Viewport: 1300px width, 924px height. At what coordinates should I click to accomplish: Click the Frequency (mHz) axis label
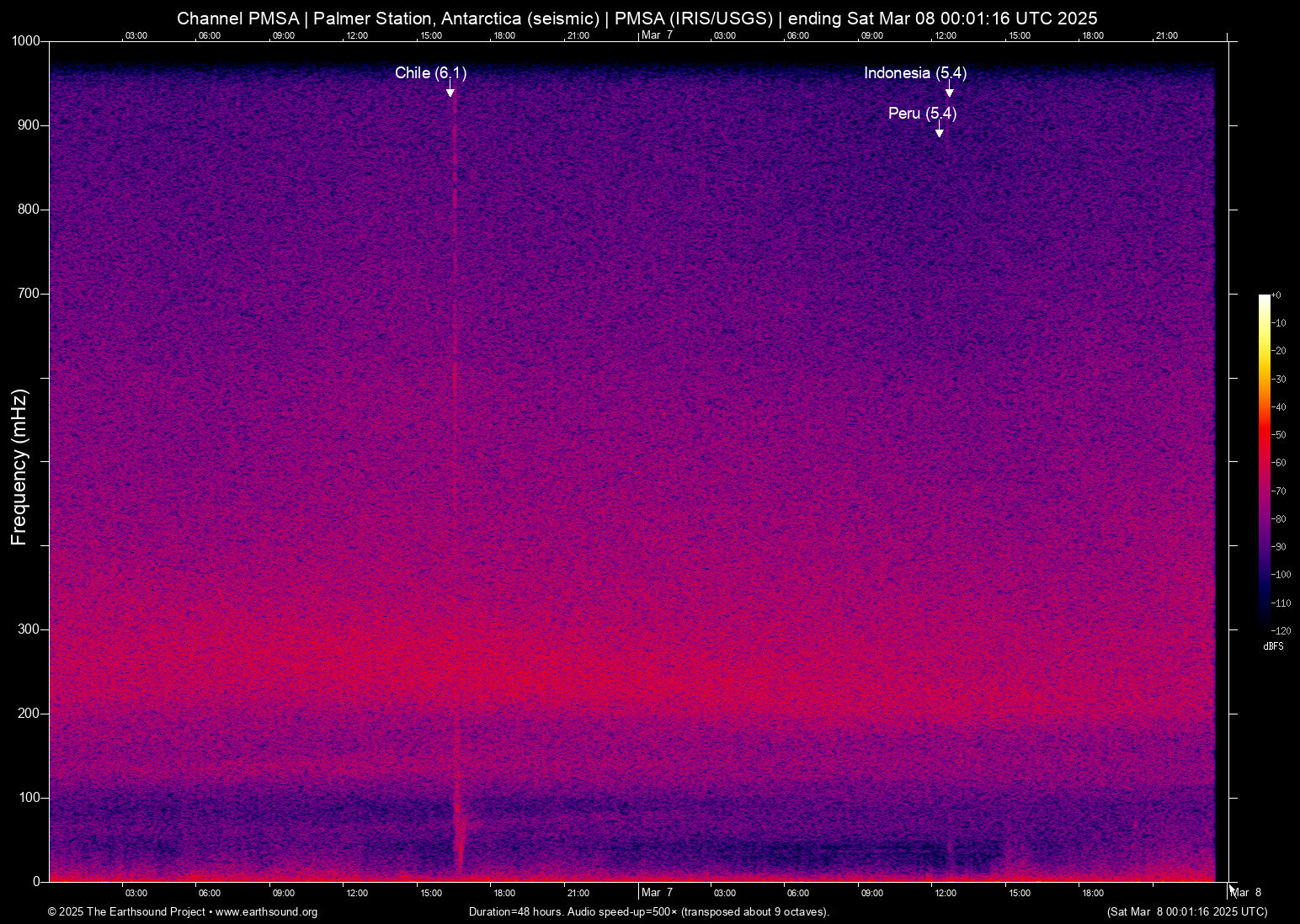pyautogui.click(x=19, y=467)
